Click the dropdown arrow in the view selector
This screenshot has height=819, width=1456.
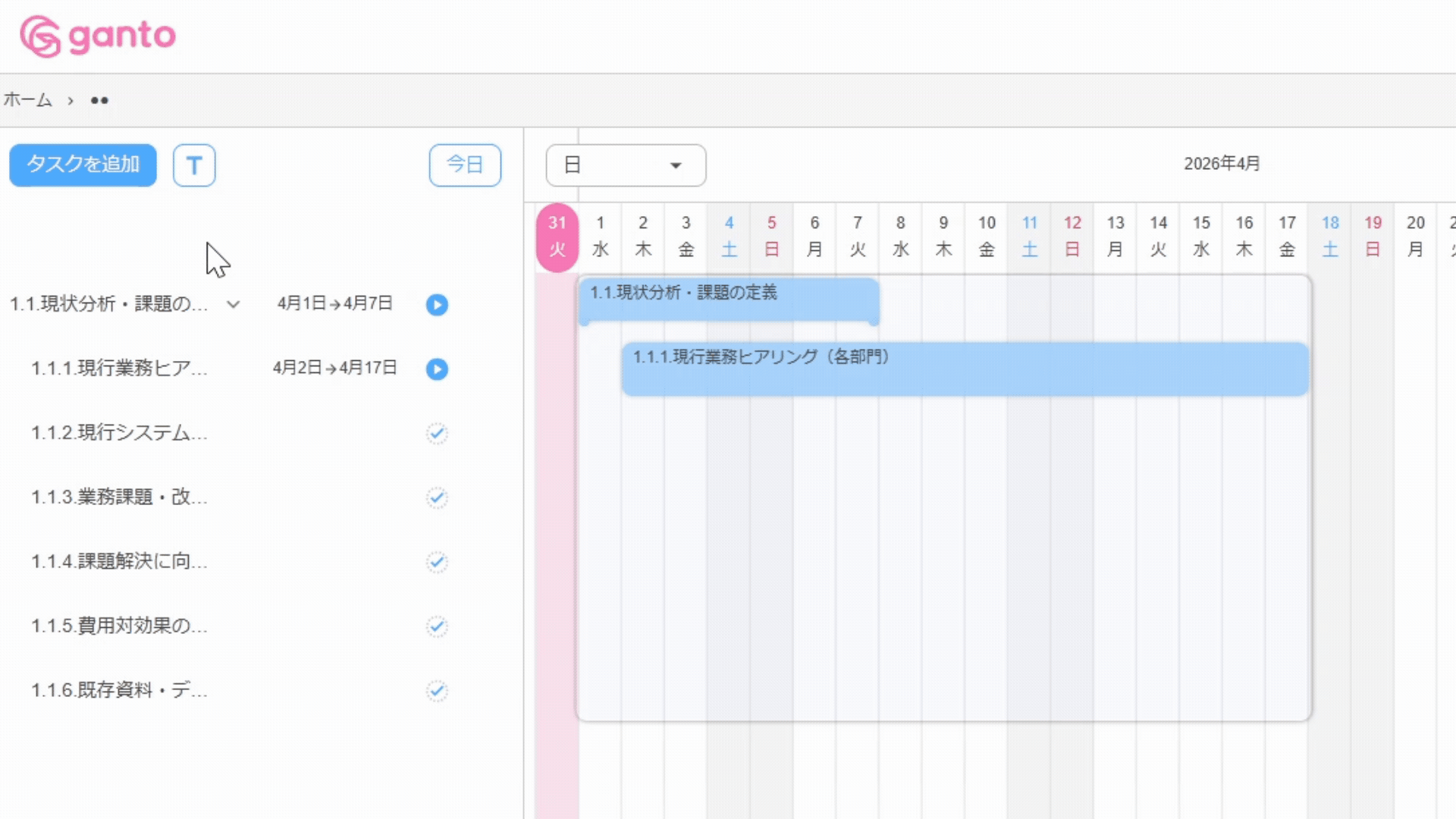676,165
